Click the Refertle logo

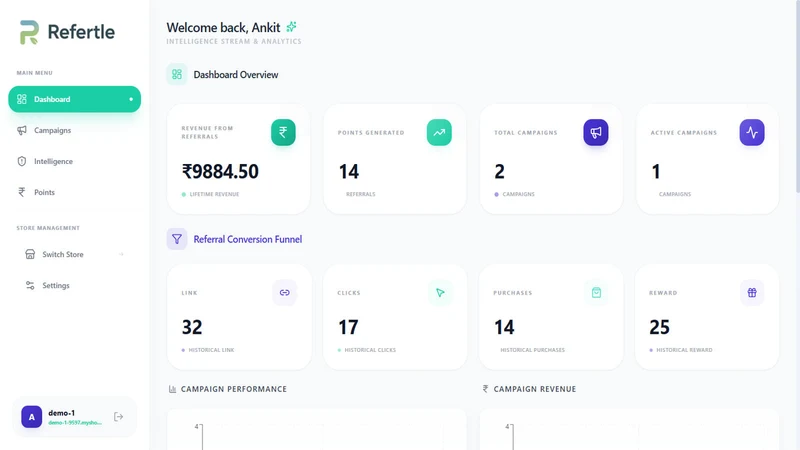[67, 32]
